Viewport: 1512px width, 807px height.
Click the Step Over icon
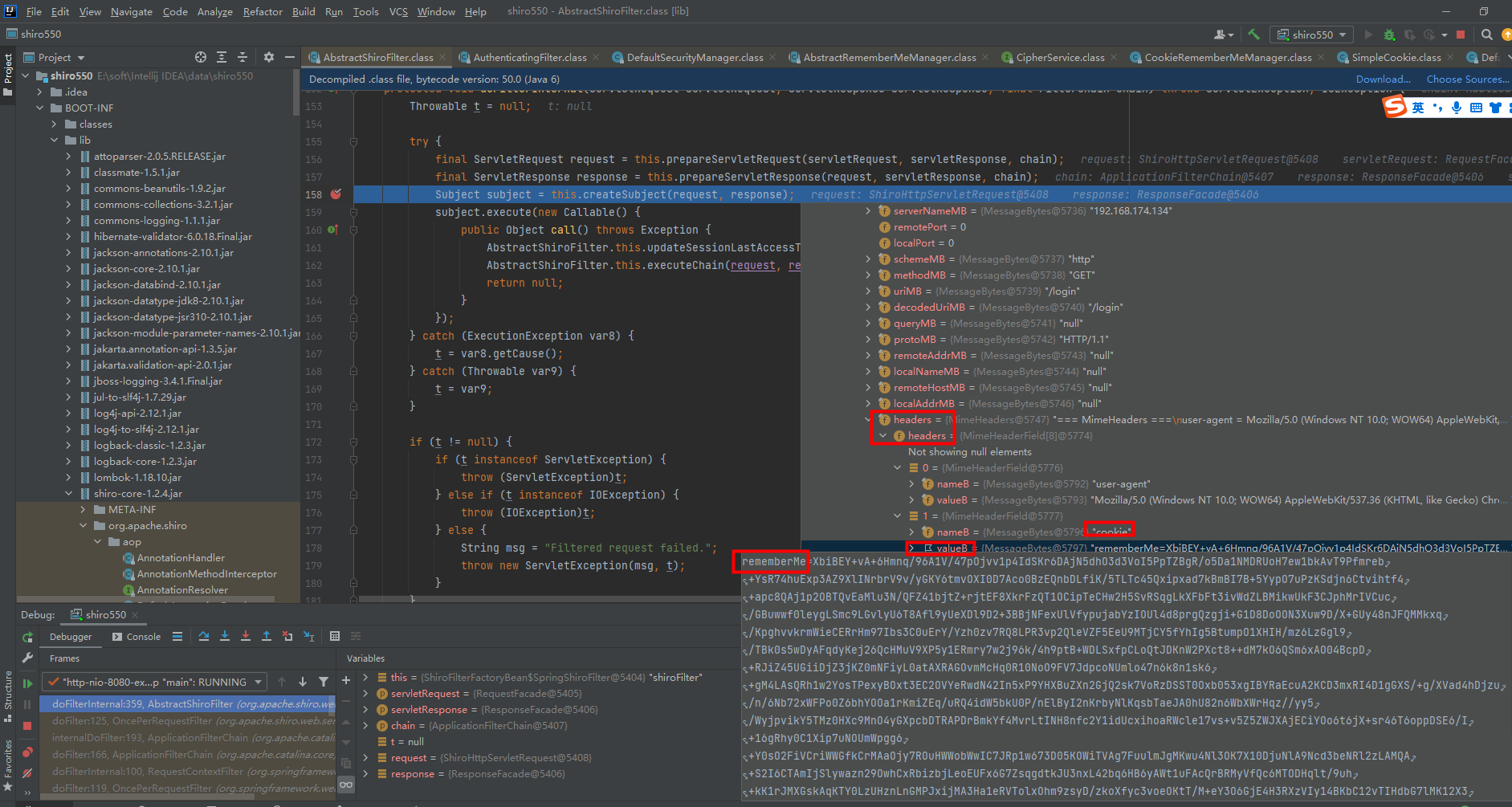coord(204,636)
